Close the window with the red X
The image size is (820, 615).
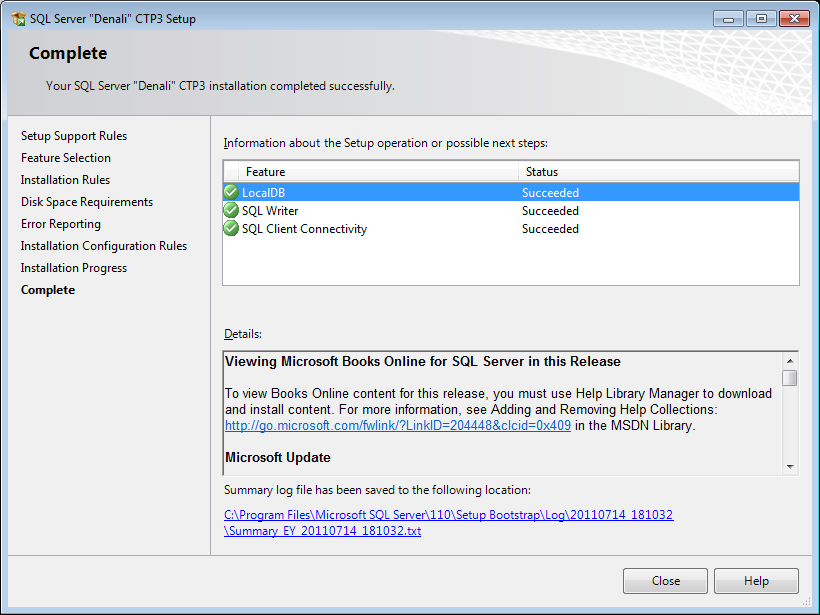[794, 19]
